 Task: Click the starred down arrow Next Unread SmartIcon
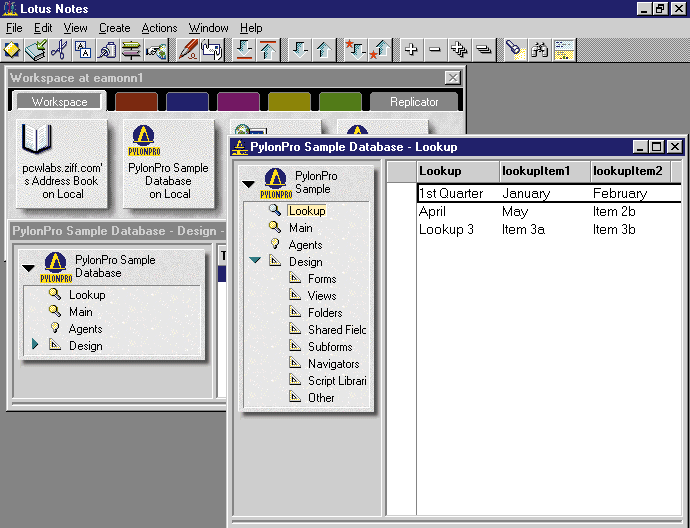356,49
